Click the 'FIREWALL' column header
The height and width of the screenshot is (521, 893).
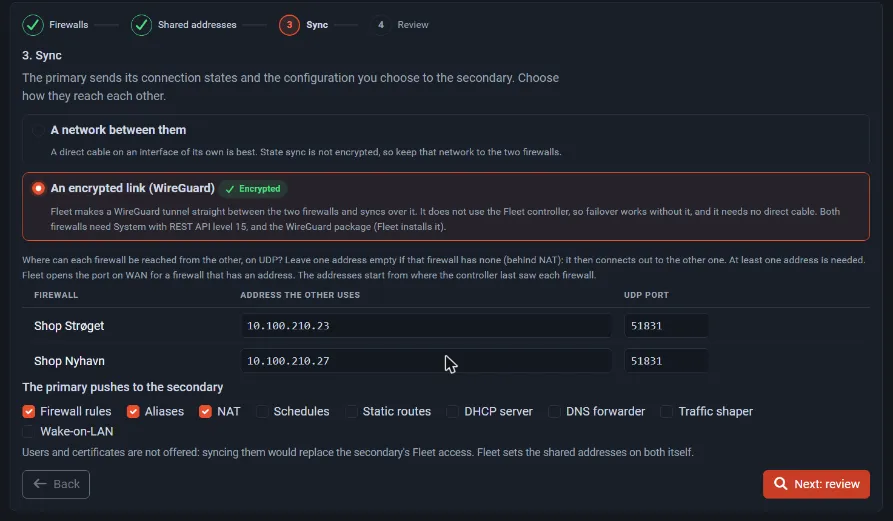tap(56, 295)
